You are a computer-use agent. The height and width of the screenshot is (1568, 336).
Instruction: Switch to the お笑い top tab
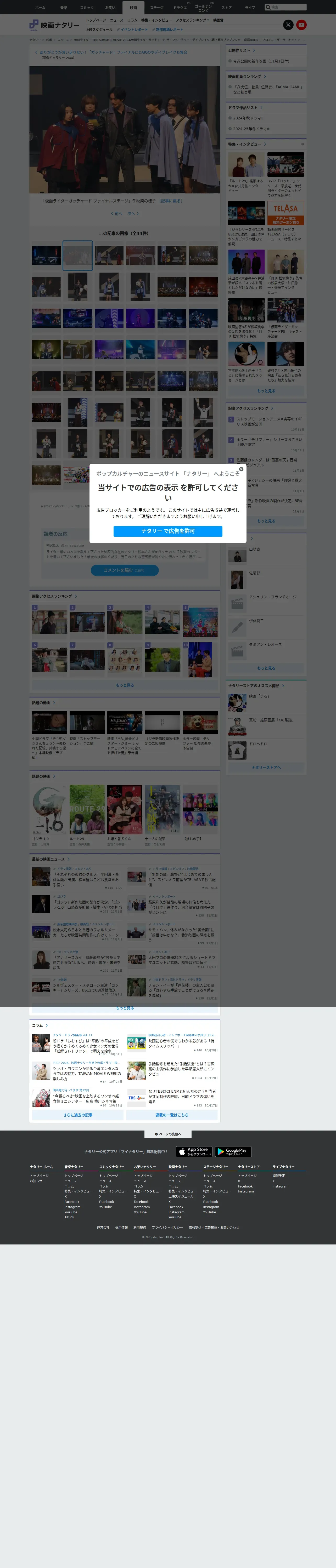(x=110, y=8)
